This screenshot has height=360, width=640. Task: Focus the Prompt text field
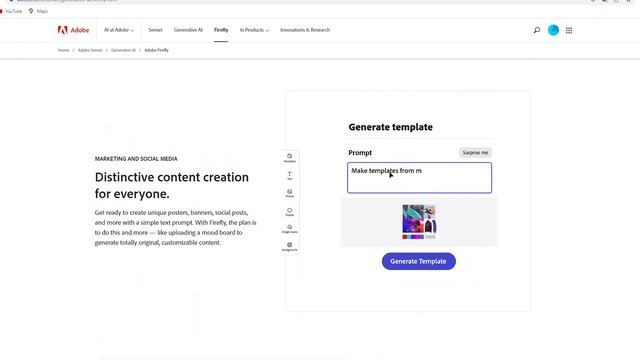click(420, 178)
